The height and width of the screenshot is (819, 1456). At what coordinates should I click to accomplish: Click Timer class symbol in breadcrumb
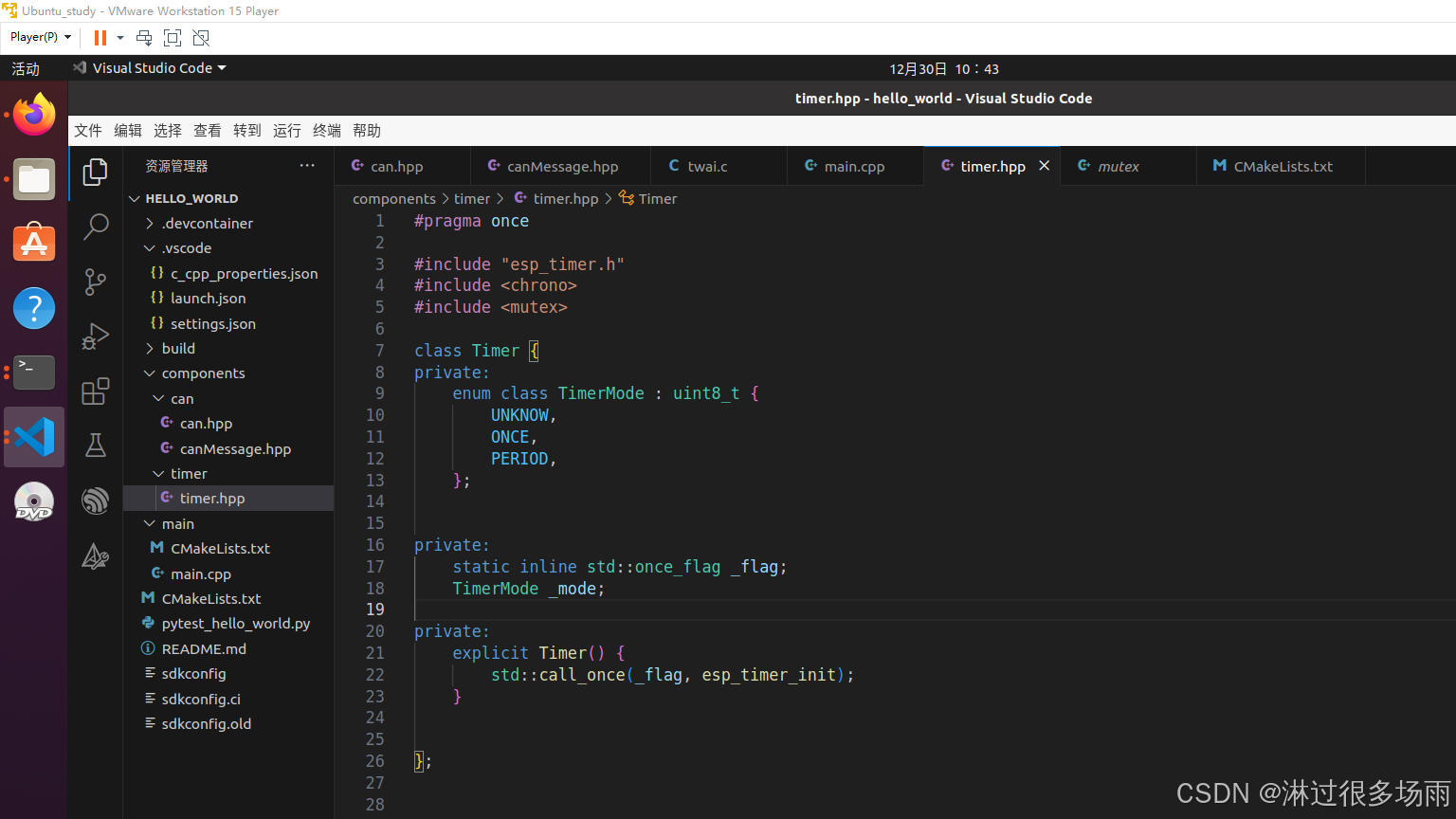pos(648,199)
